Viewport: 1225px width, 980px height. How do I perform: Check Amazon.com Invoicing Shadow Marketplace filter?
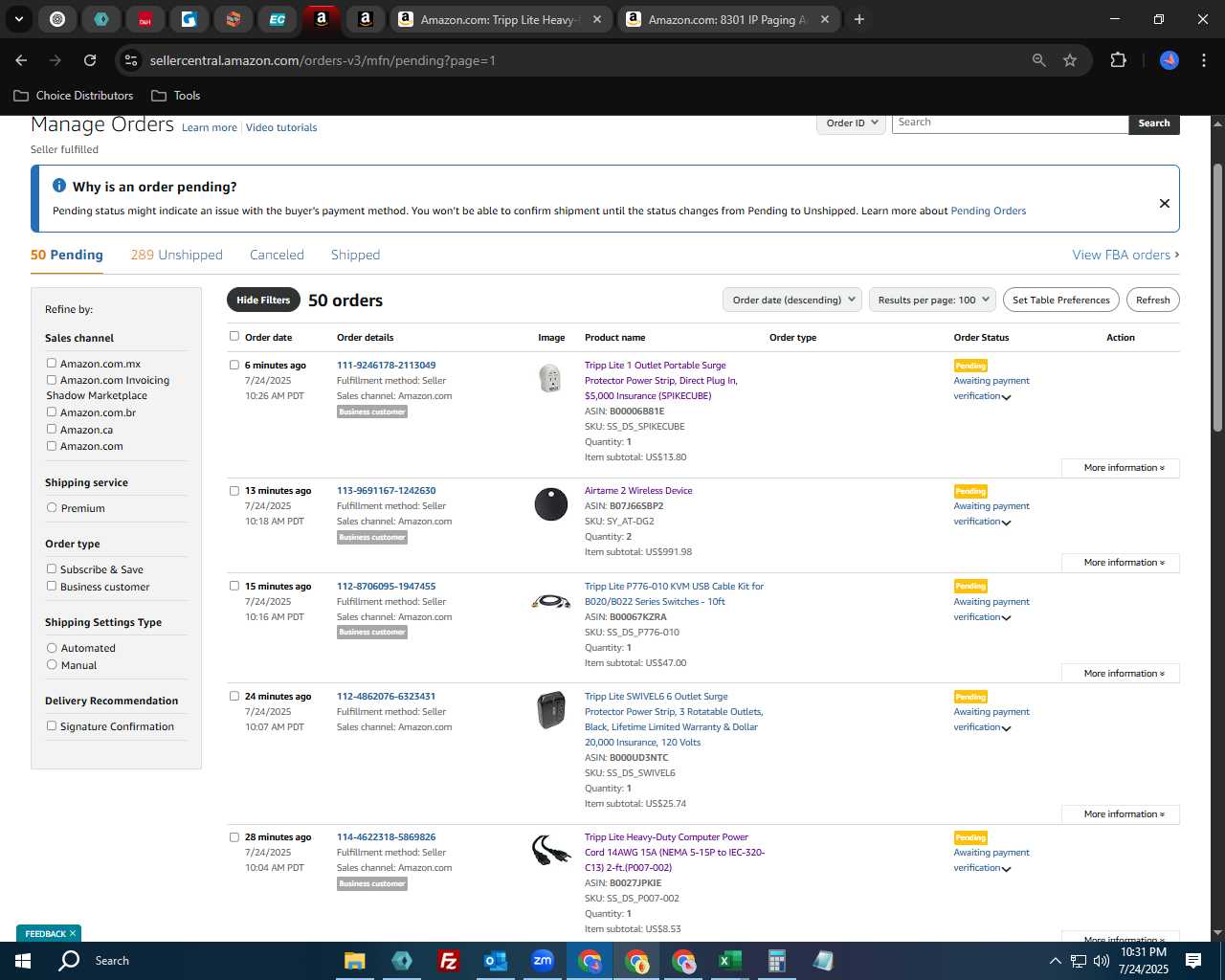click(52, 379)
